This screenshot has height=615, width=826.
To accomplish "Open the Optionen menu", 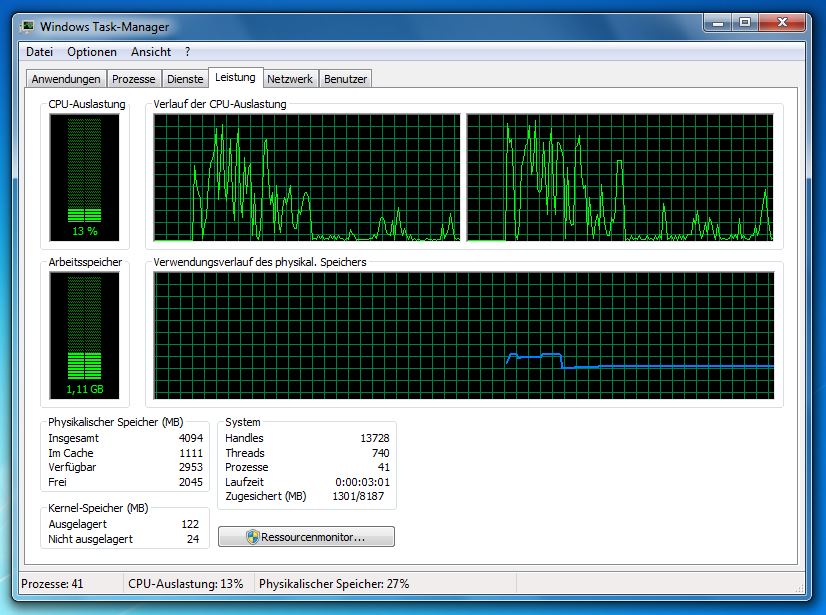I will [x=92, y=52].
